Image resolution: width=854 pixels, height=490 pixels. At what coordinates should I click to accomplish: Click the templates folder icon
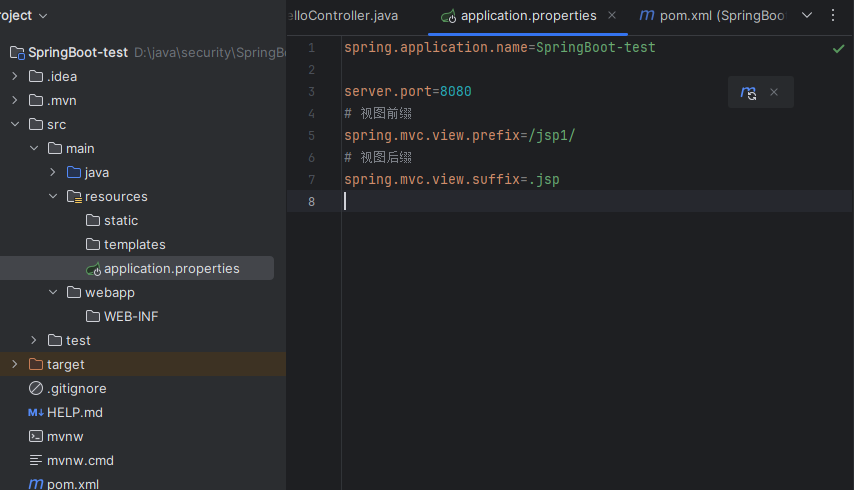[x=93, y=244]
